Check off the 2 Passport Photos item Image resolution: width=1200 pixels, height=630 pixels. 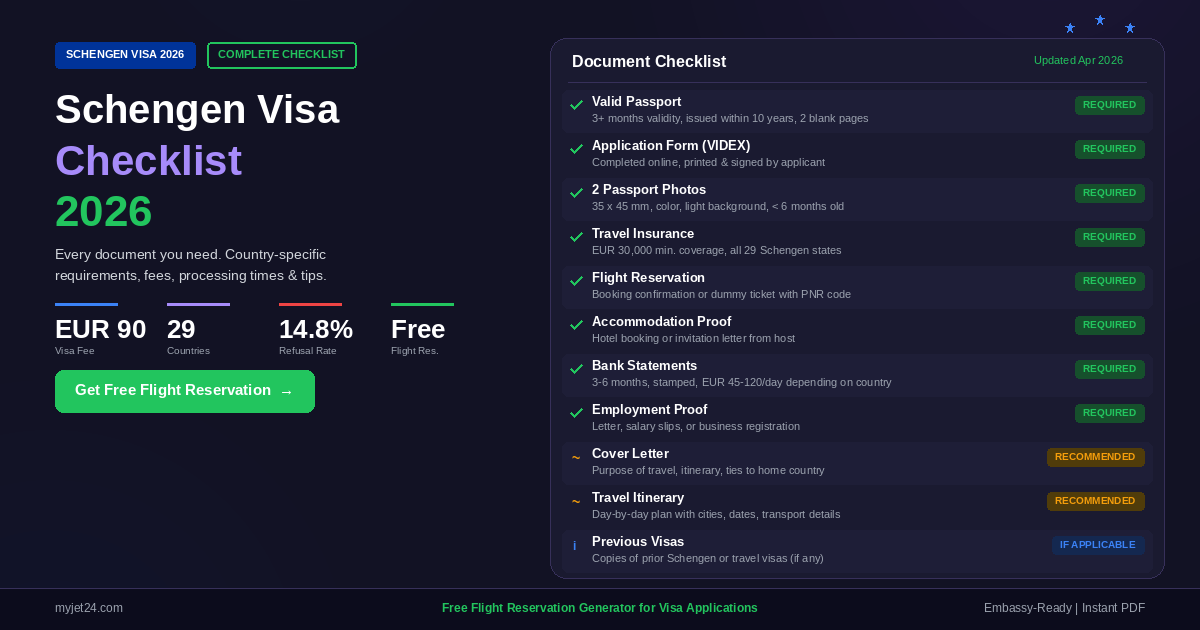click(x=577, y=193)
